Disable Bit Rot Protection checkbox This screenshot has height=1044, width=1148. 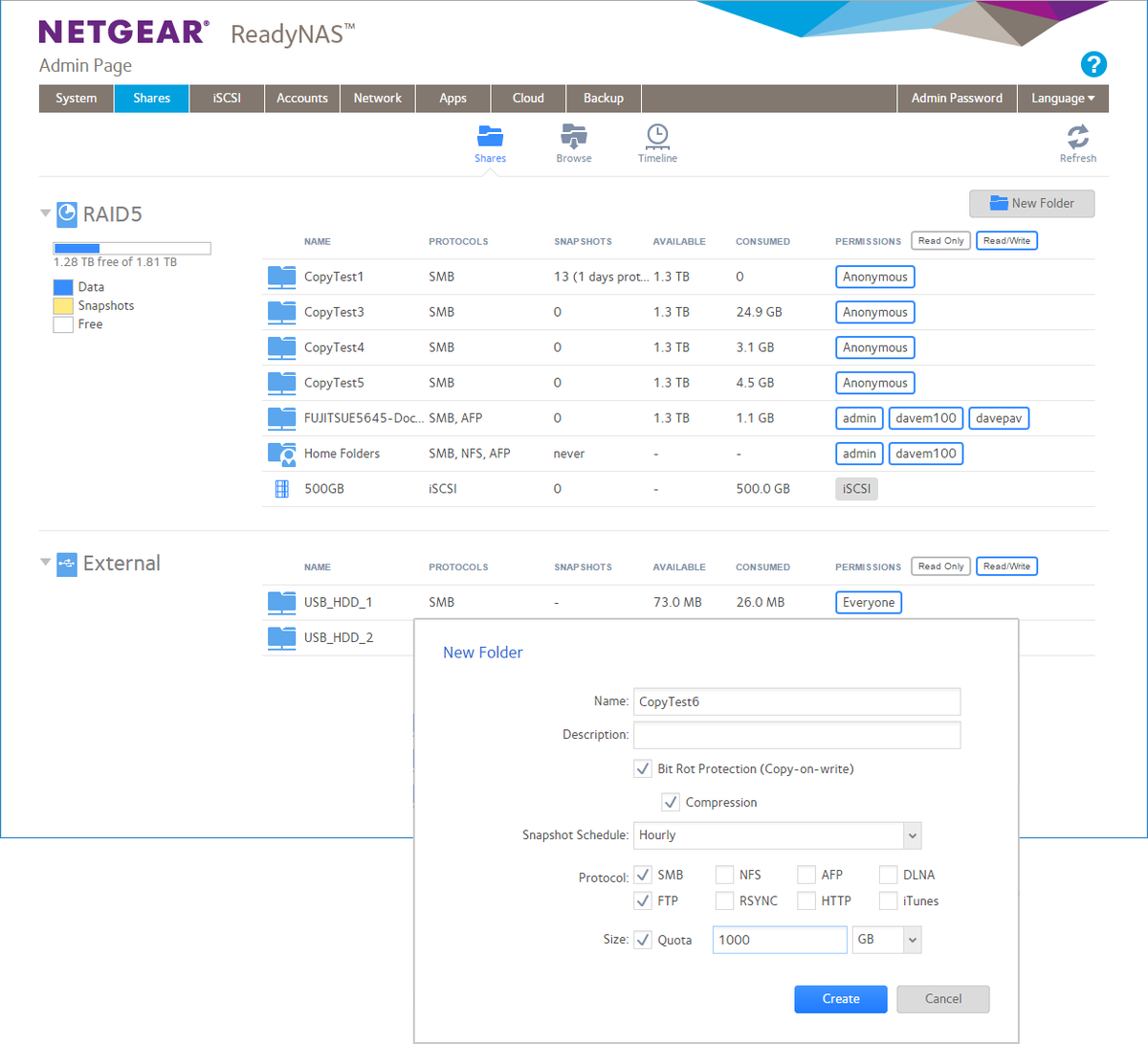[x=643, y=768]
